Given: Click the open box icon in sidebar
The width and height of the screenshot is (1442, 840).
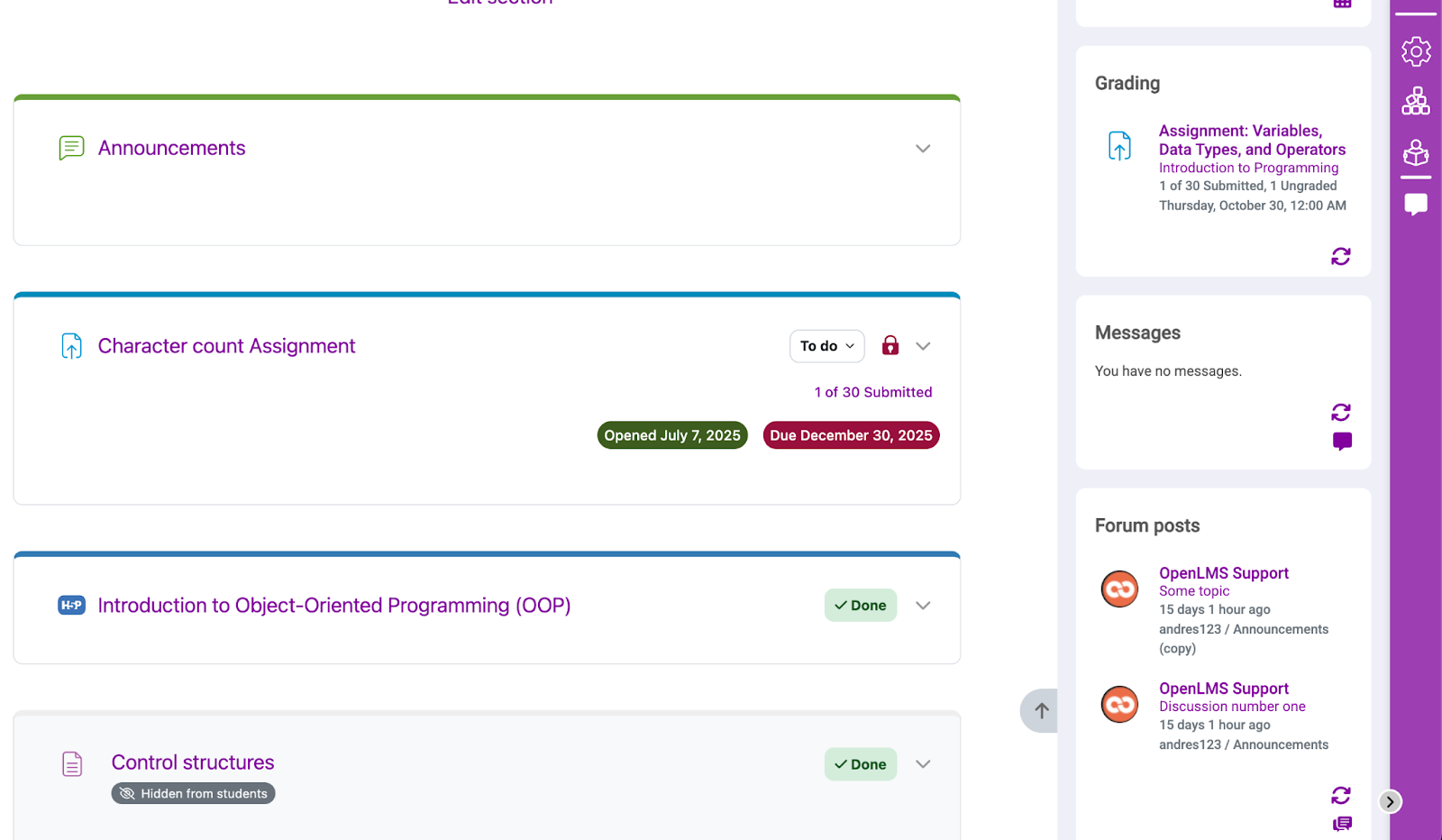Looking at the screenshot, I should coord(1415,152).
